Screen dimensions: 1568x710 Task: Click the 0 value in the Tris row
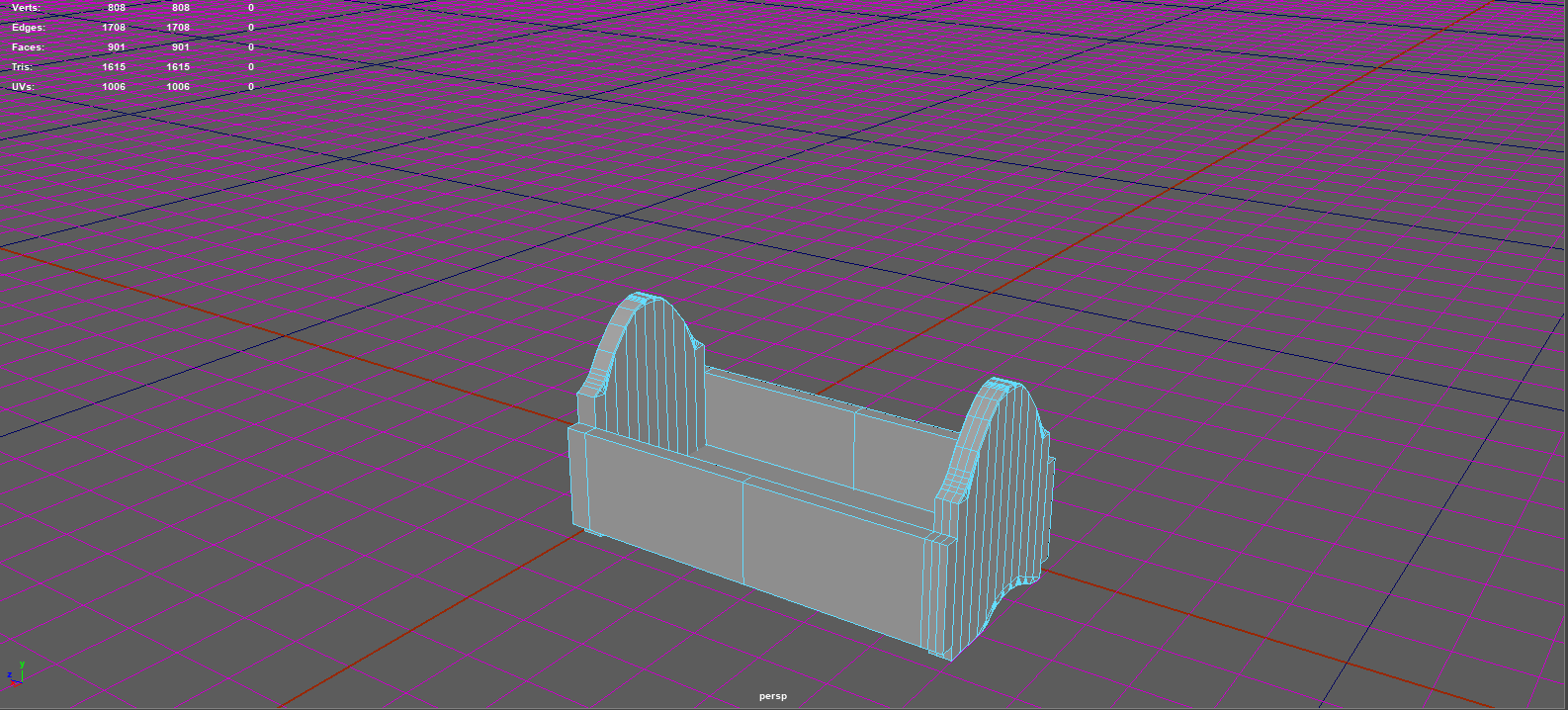pyautogui.click(x=251, y=67)
